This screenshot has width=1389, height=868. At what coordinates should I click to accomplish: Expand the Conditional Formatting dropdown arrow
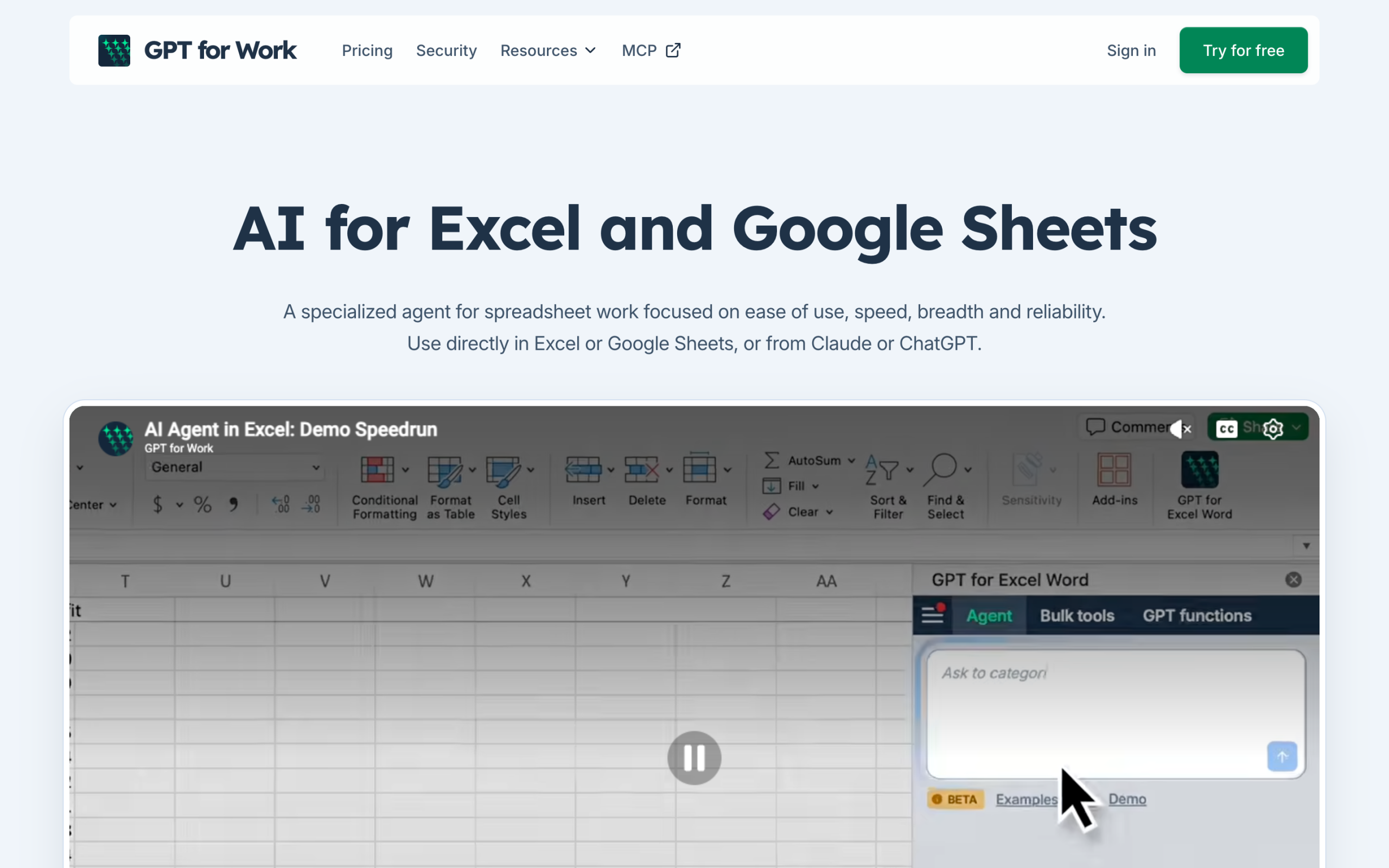coord(406,470)
